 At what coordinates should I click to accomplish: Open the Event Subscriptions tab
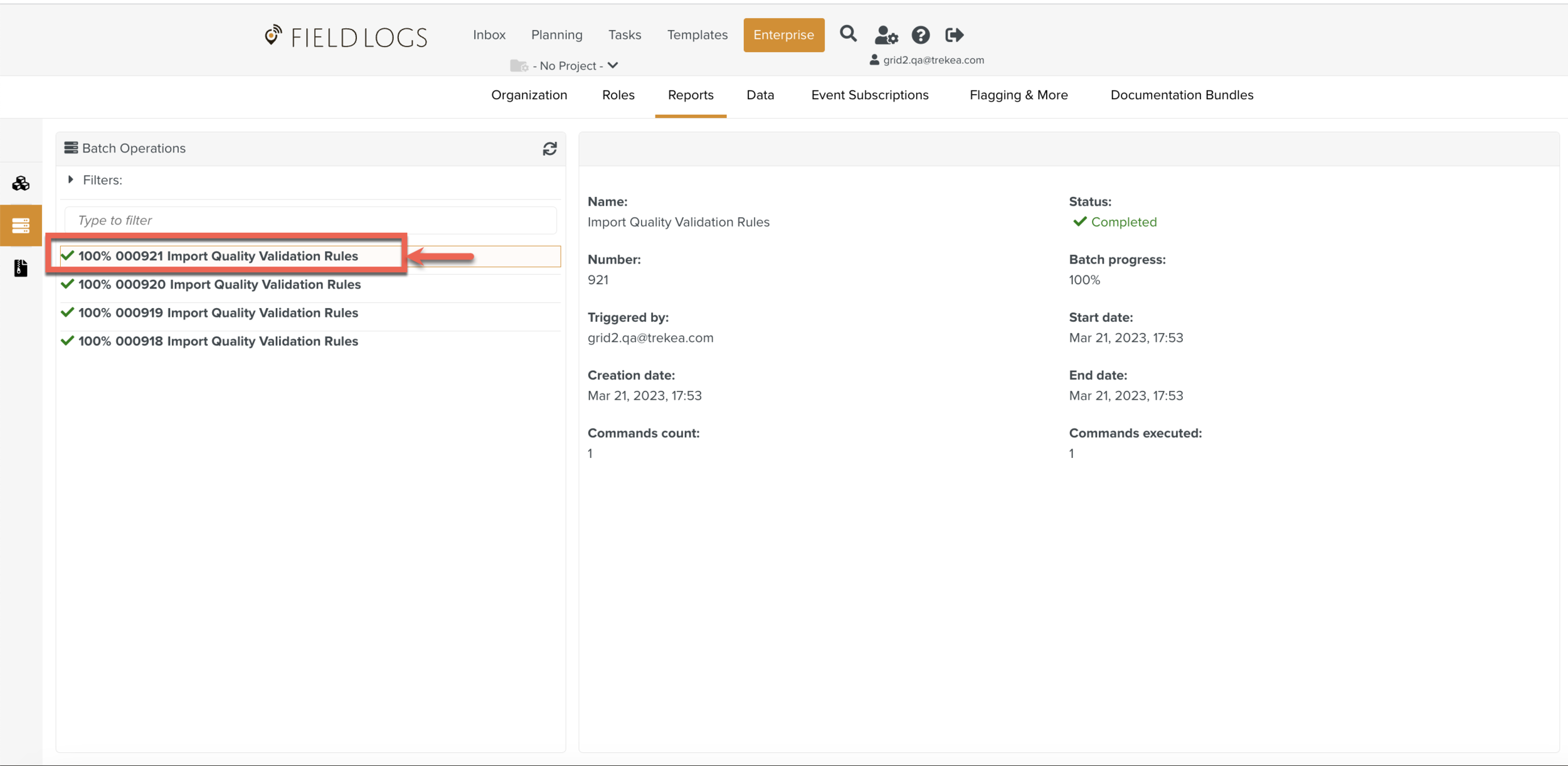tap(869, 95)
